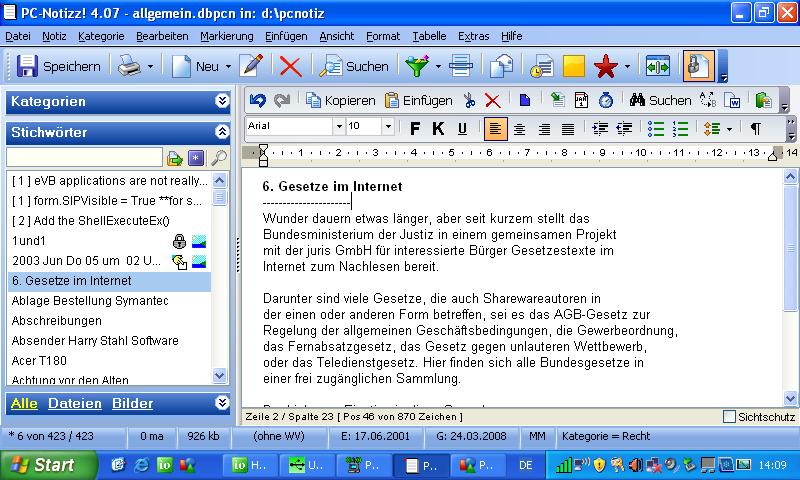This screenshot has width=800, height=480.
Task: Collapse the Kategorien panel
Action: [x=221, y=101]
